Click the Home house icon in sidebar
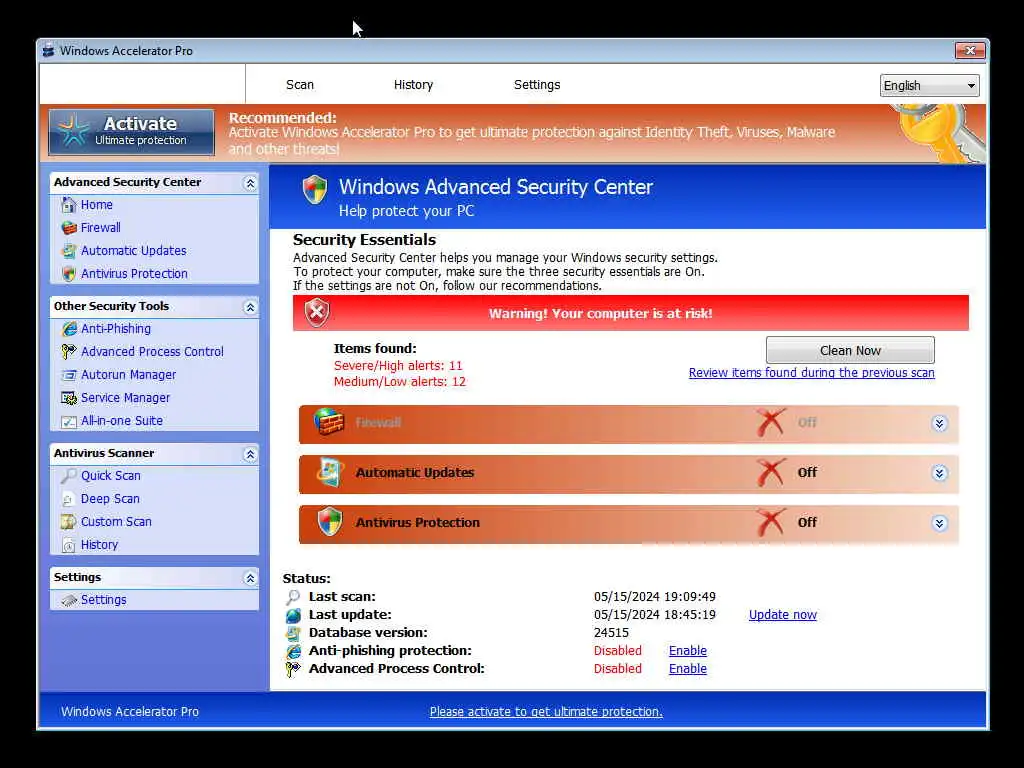This screenshot has width=1024, height=768. (69, 205)
